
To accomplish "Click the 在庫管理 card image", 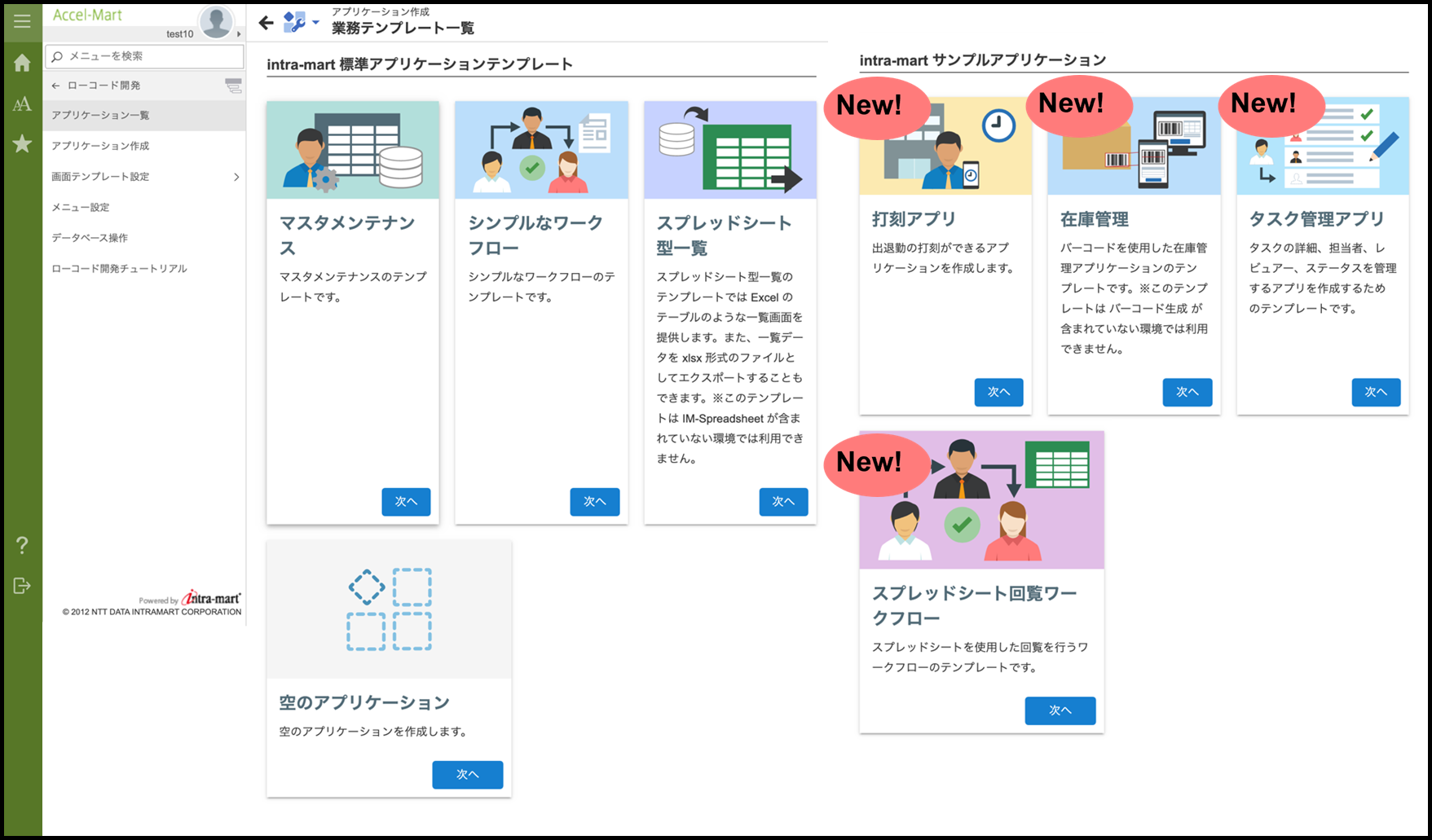I will 1134,146.
